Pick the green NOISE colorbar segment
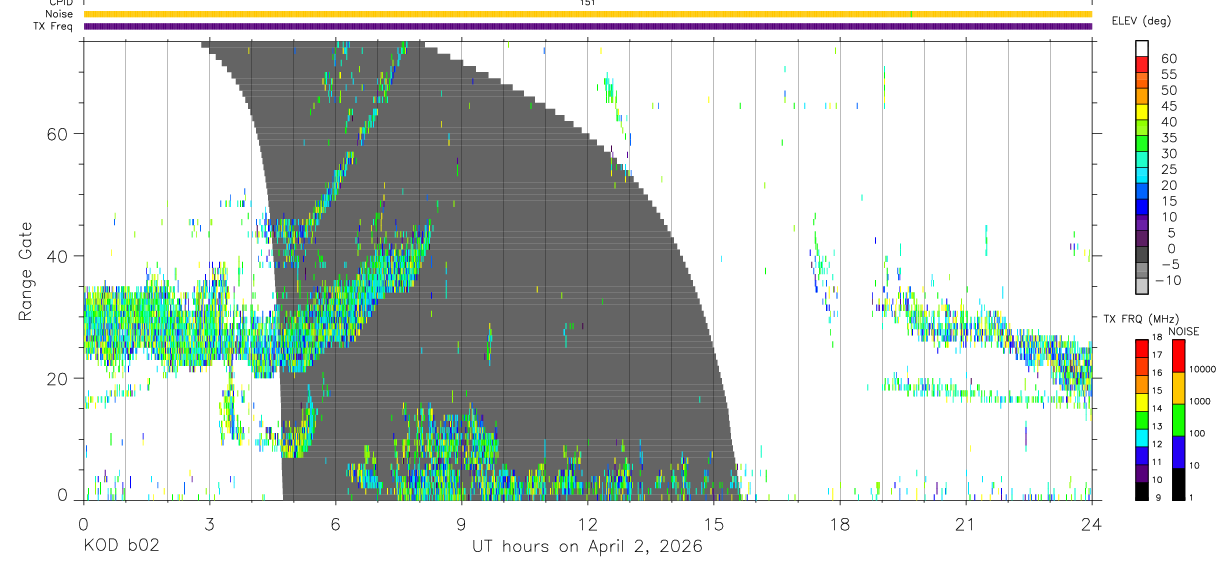1228x567 pixels. click(x=1179, y=420)
